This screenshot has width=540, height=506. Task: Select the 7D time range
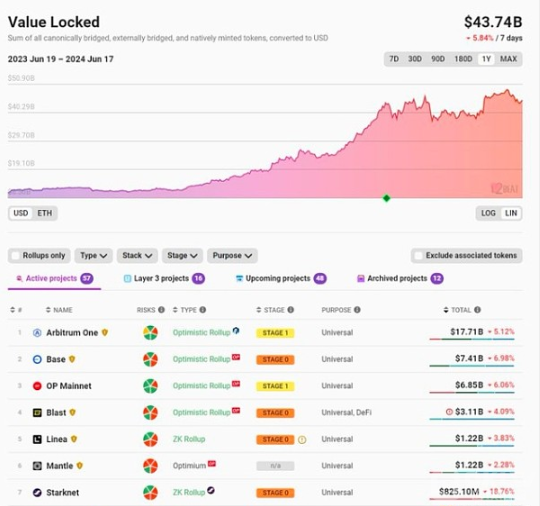[x=394, y=59]
